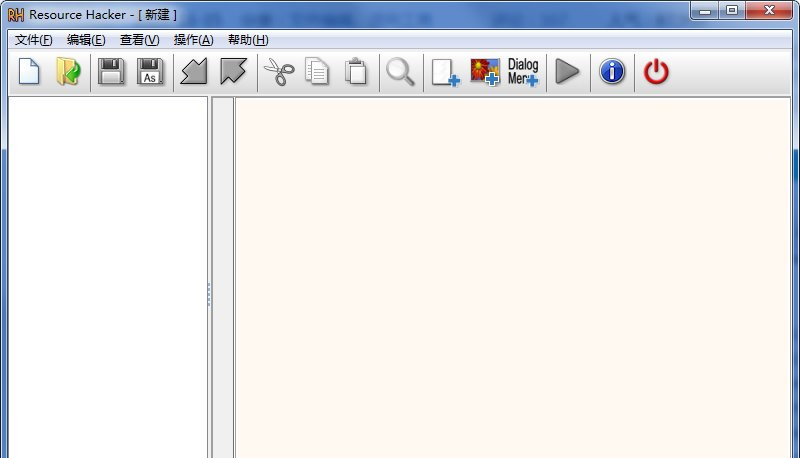Click the blue information icon

coord(612,72)
